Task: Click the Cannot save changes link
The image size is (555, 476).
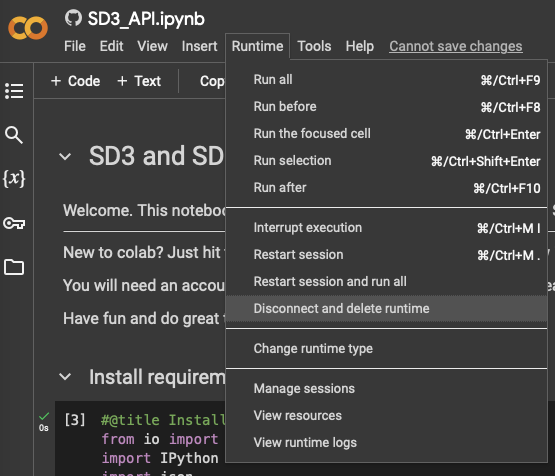Action: point(456,46)
